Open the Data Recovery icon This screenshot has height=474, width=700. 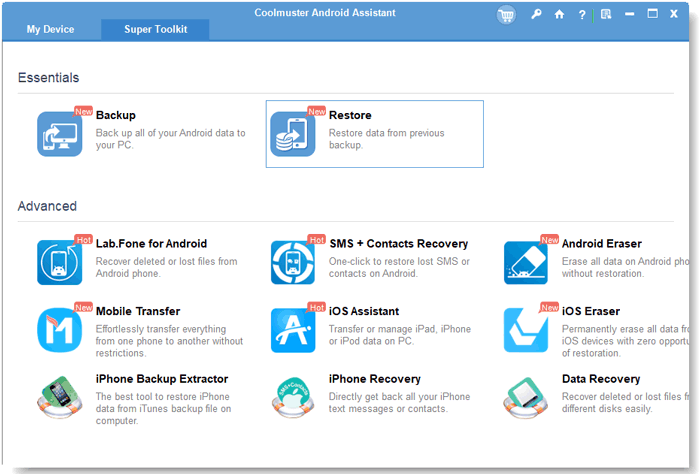click(x=526, y=397)
